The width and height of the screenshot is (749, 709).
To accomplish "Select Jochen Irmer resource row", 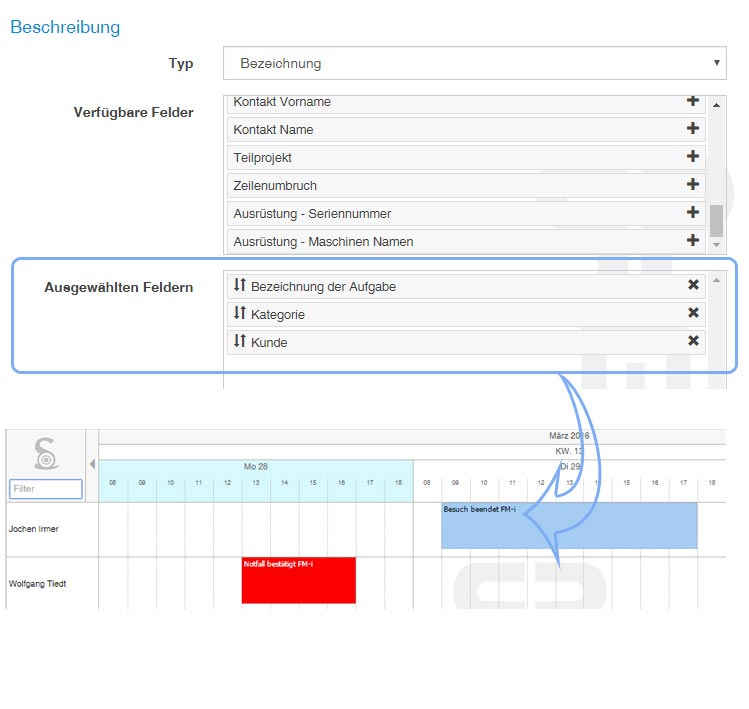I will coord(34,529).
